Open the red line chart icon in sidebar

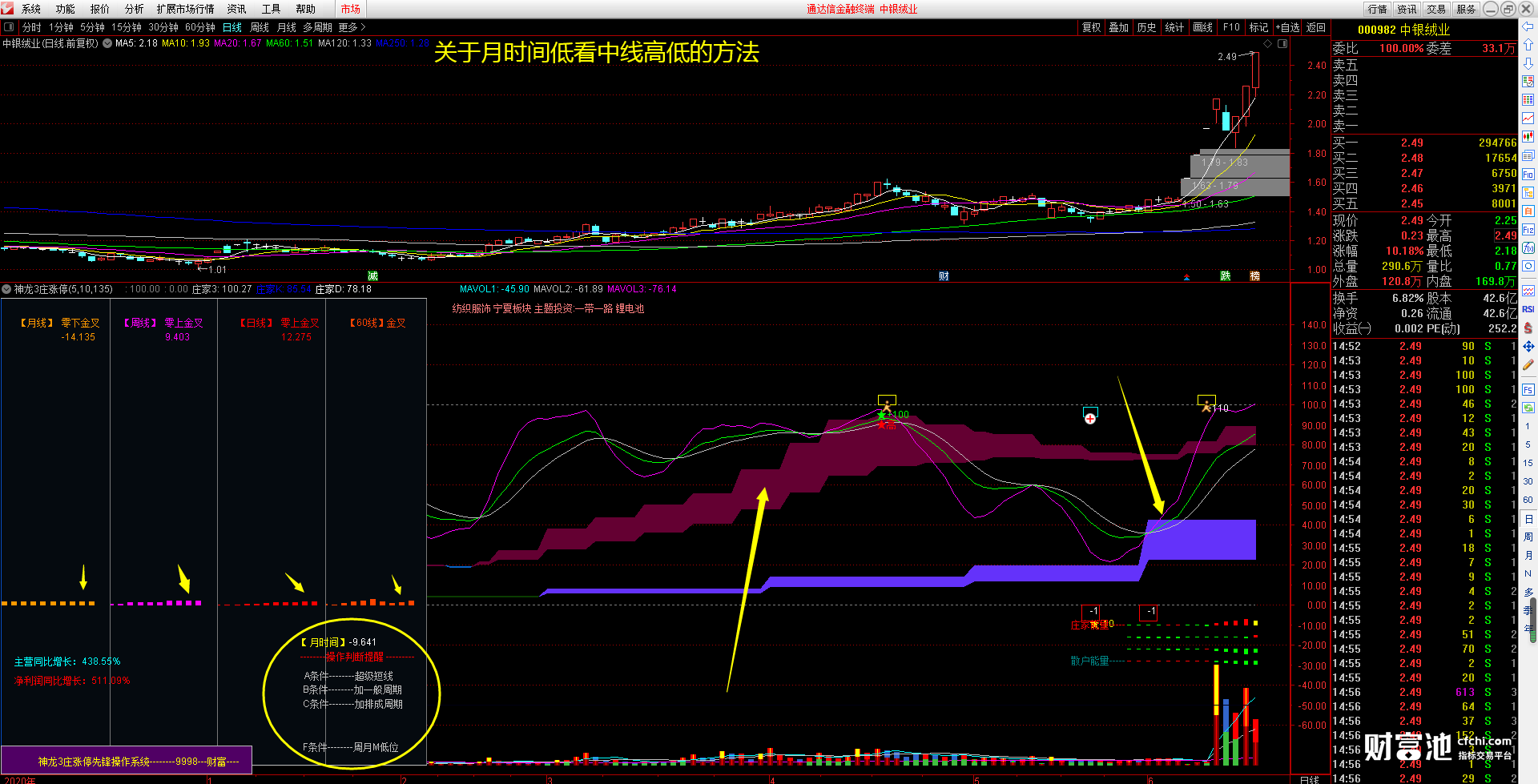click(1528, 118)
